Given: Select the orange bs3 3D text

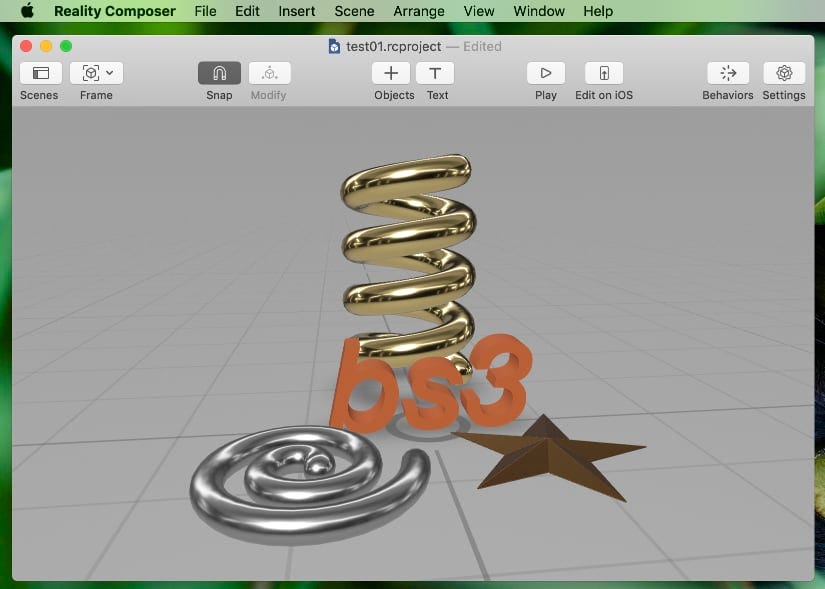Looking at the screenshot, I should [431, 384].
